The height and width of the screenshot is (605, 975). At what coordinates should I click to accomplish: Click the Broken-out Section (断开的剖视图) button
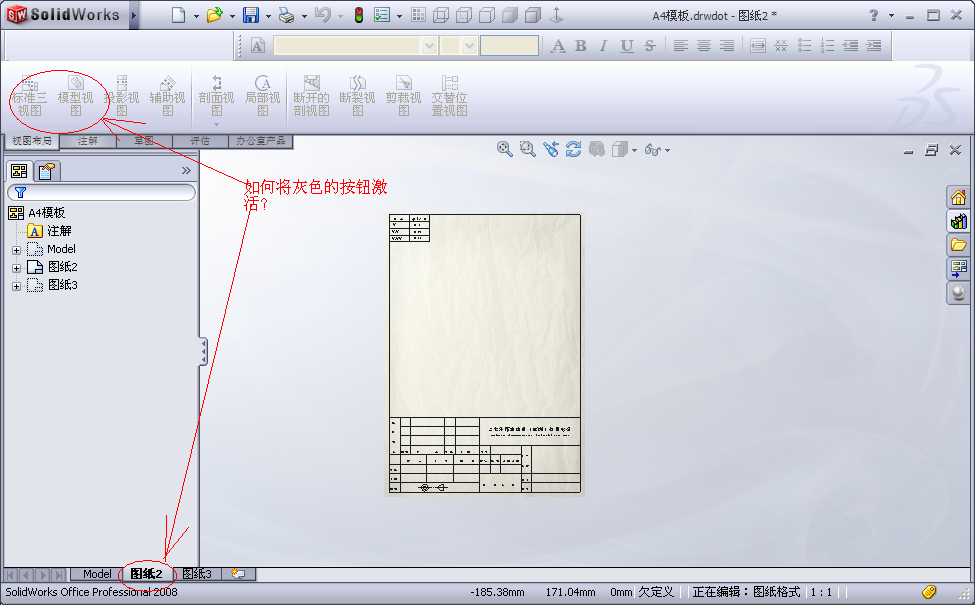pos(312,96)
